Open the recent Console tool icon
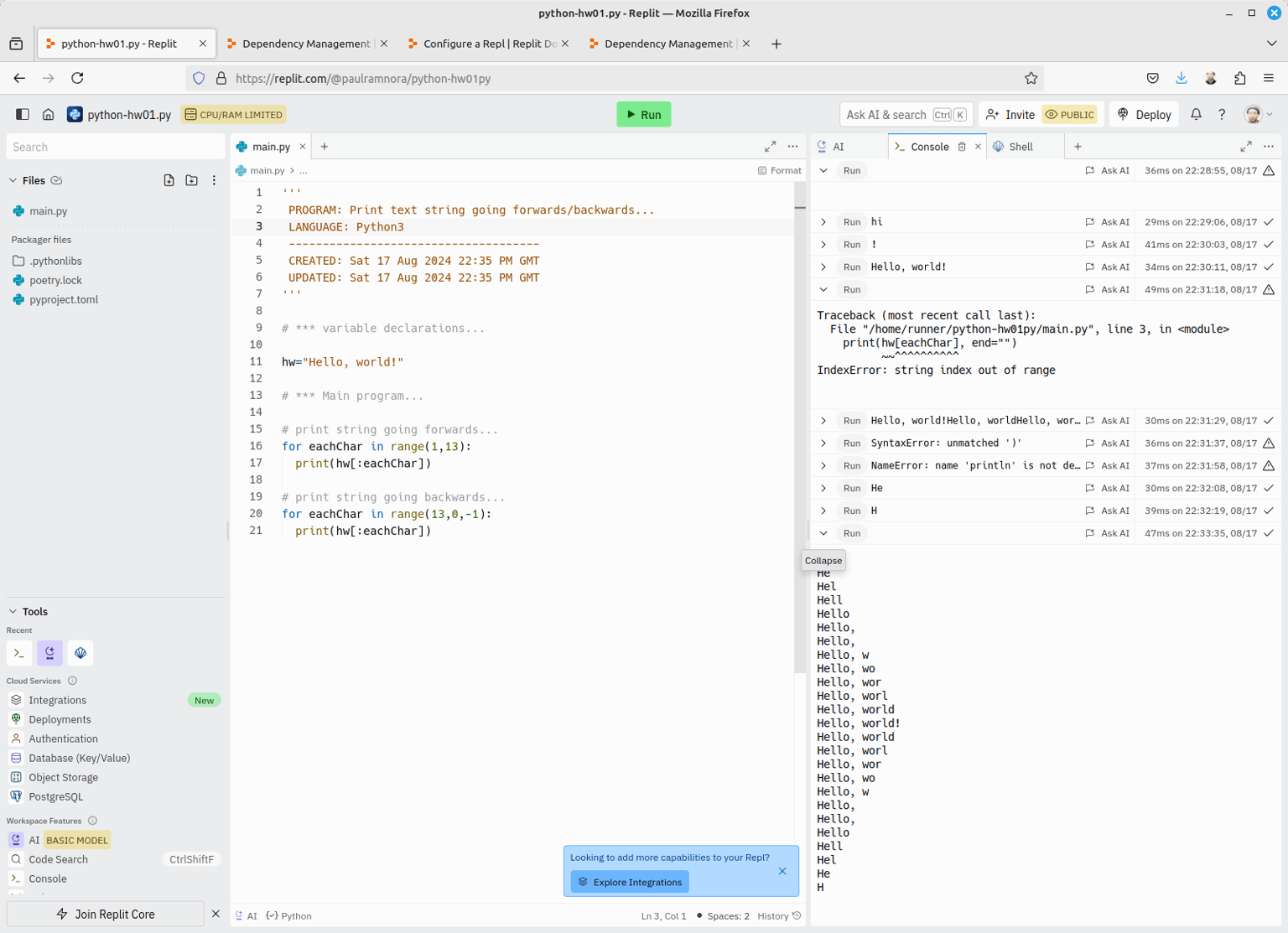Screen dimensions: 1288x933 (19, 653)
